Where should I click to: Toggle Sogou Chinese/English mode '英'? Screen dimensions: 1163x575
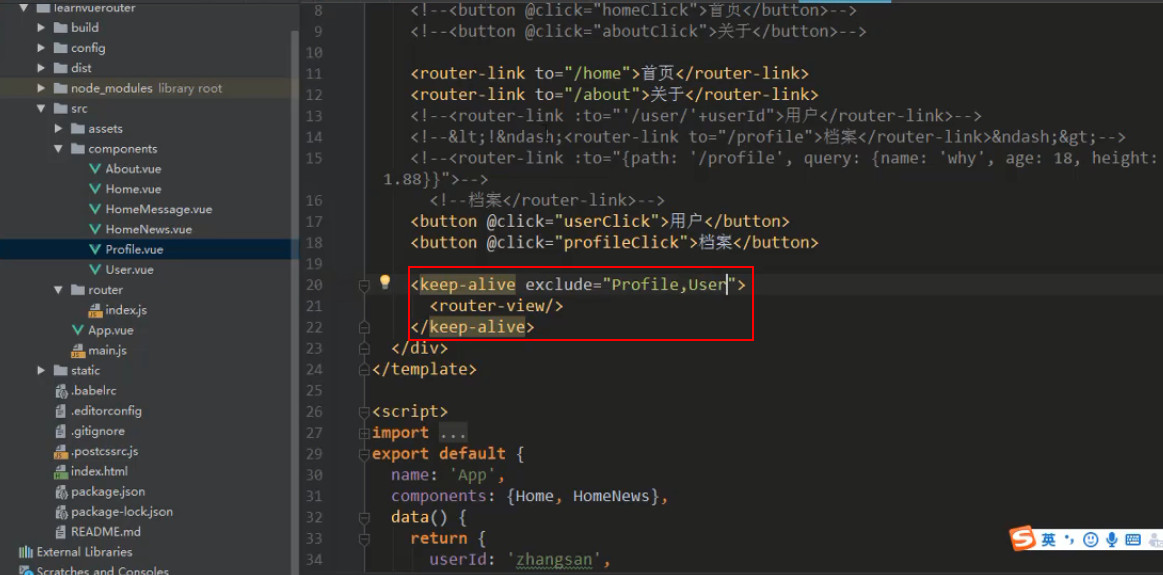point(1048,539)
